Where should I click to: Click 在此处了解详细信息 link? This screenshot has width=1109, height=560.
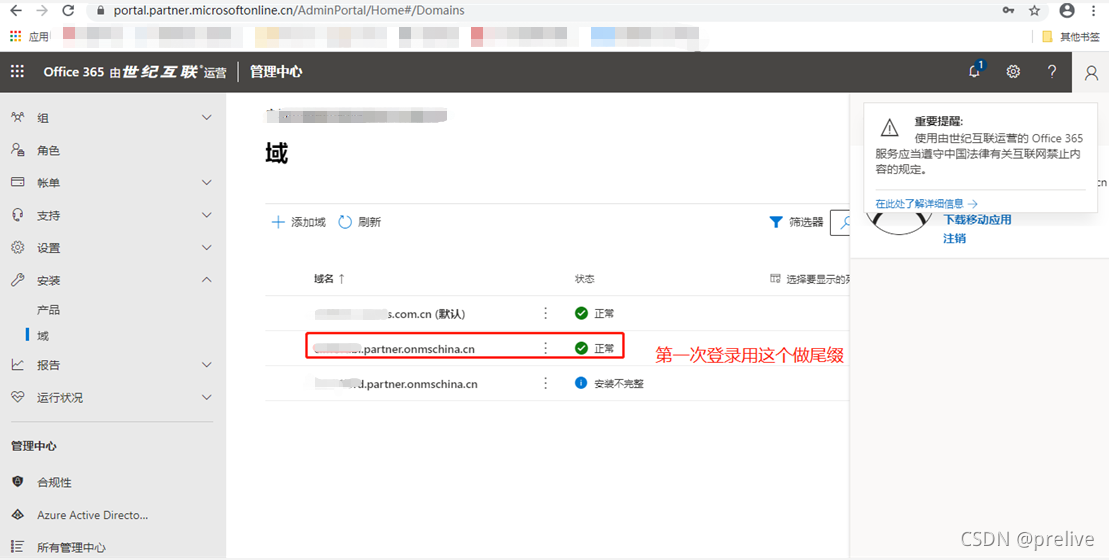[x=926, y=204]
